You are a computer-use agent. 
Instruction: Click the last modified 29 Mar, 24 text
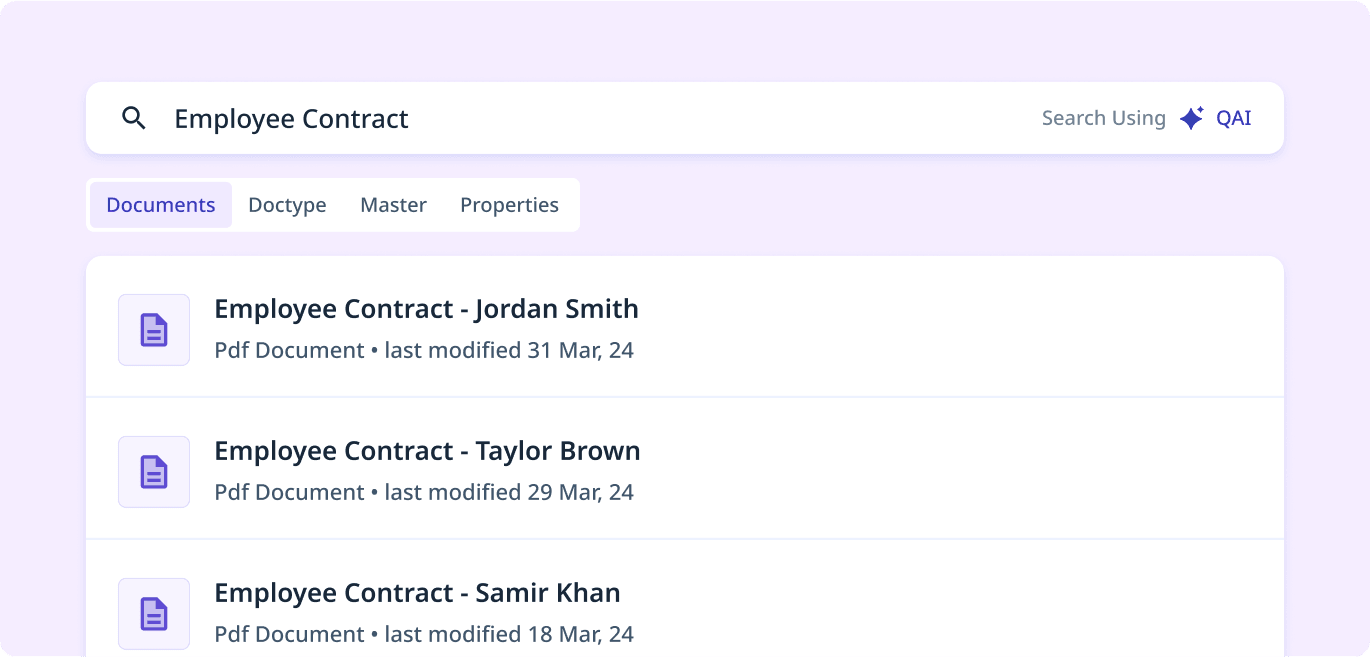point(509,493)
